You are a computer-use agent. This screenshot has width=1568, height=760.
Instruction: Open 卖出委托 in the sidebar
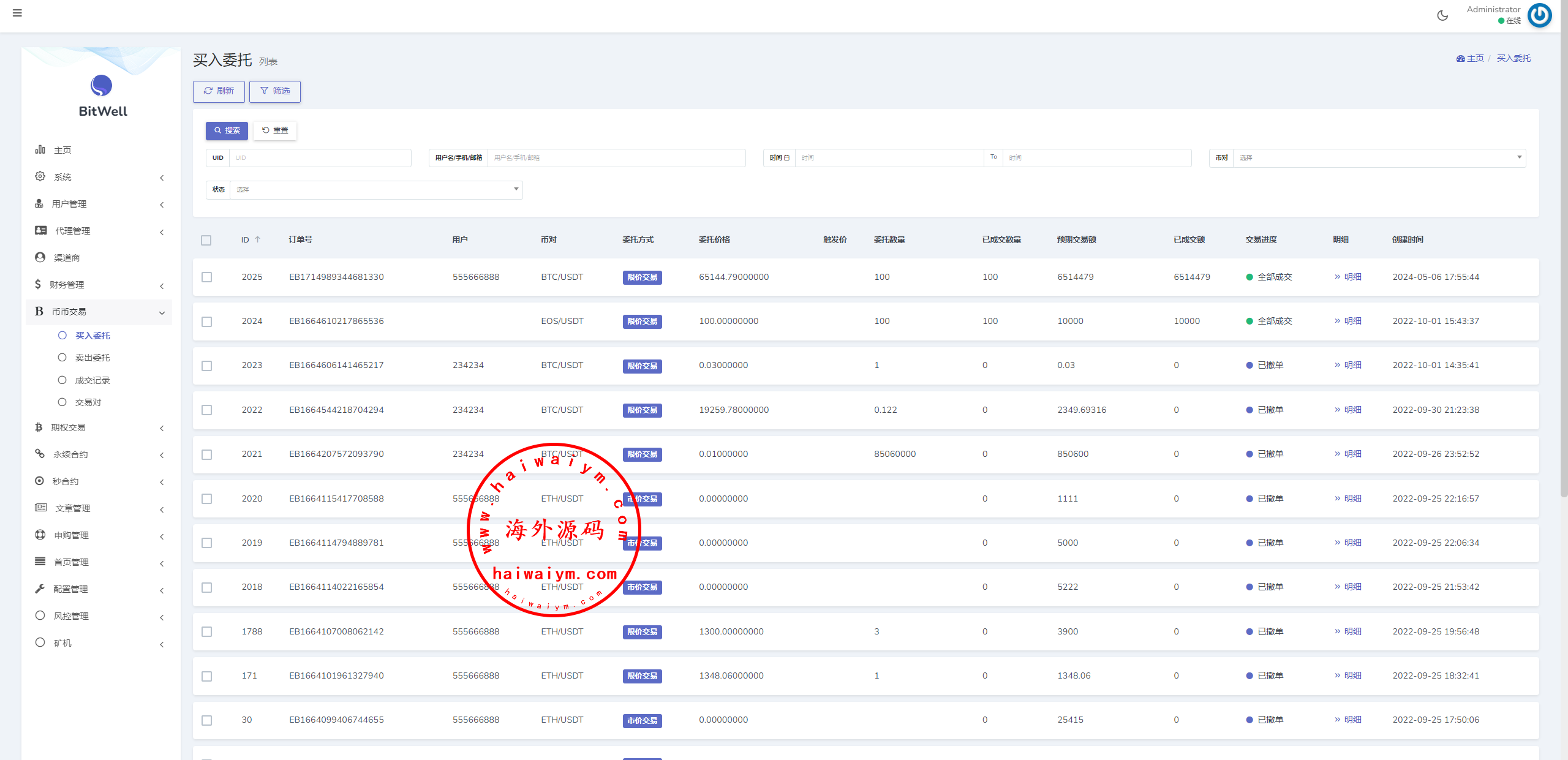pyautogui.click(x=92, y=358)
